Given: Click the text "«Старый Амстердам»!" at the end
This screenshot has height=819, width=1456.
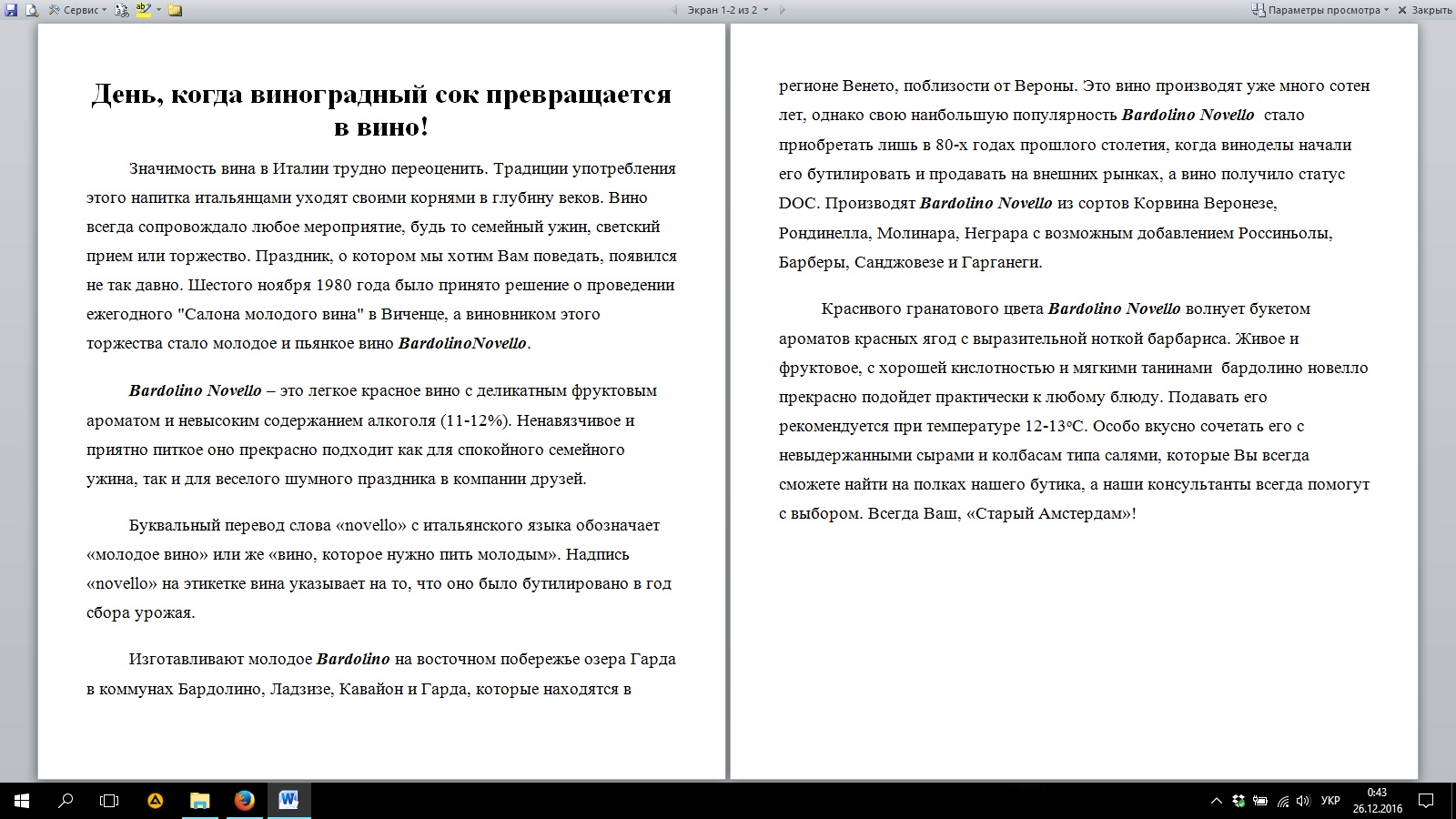Looking at the screenshot, I should [1051, 513].
